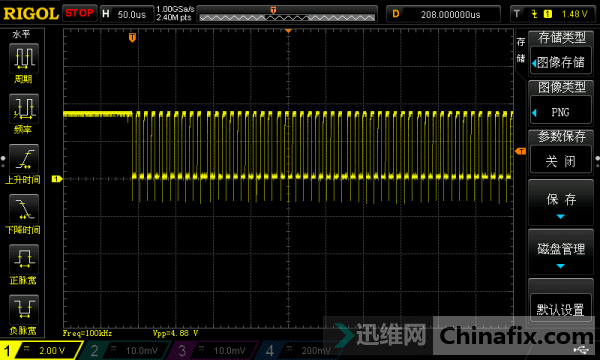Click the memory waveform overview bar
This screenshot has height=360, width=600.
[287, 14]
